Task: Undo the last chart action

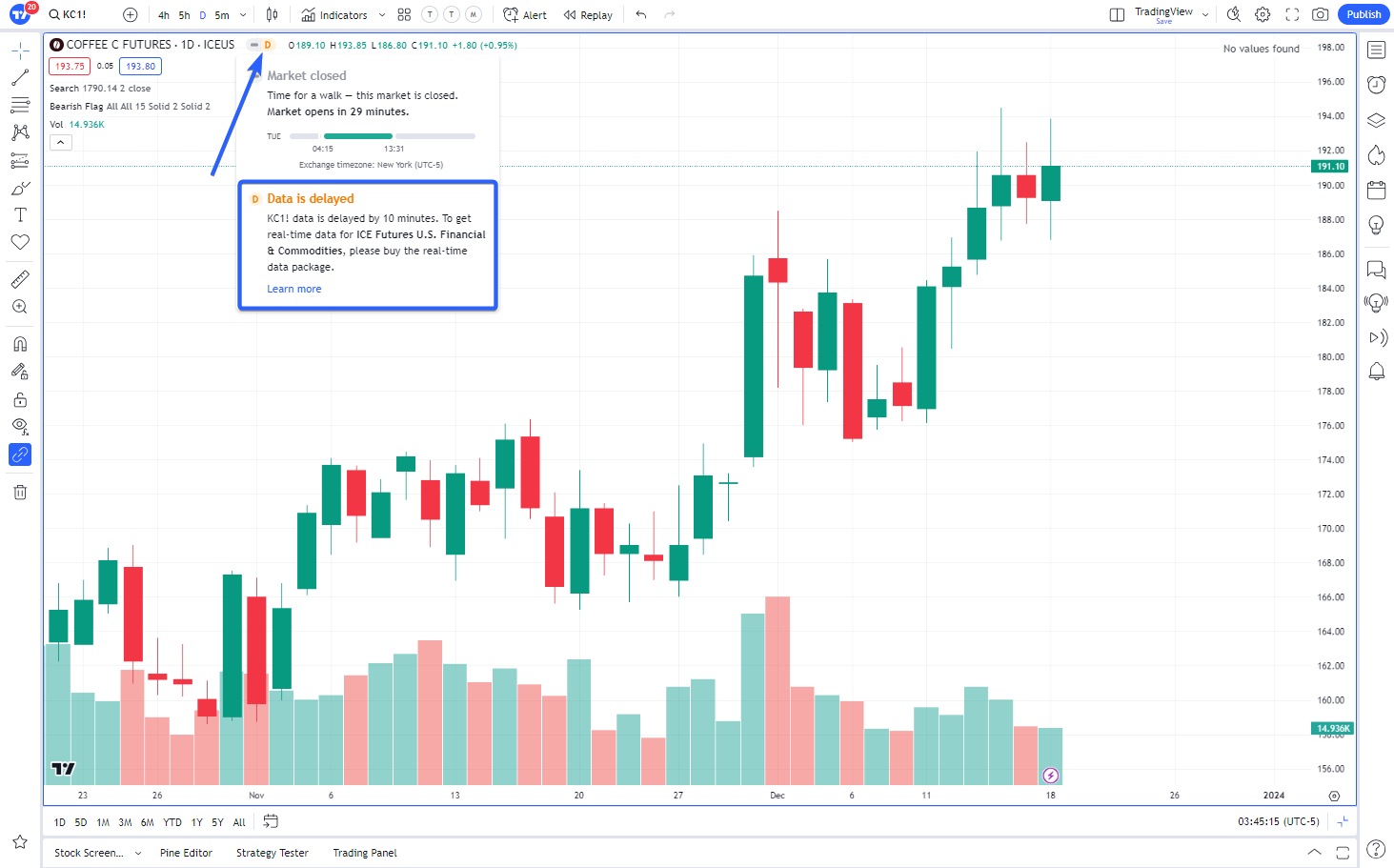Action: [641, 14]
